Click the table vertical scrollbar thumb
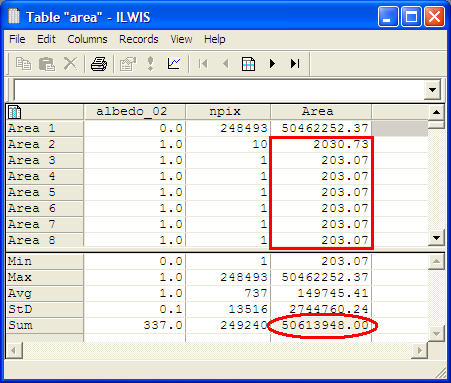Viewport: 451px width, 383px height. click(436, 125)
